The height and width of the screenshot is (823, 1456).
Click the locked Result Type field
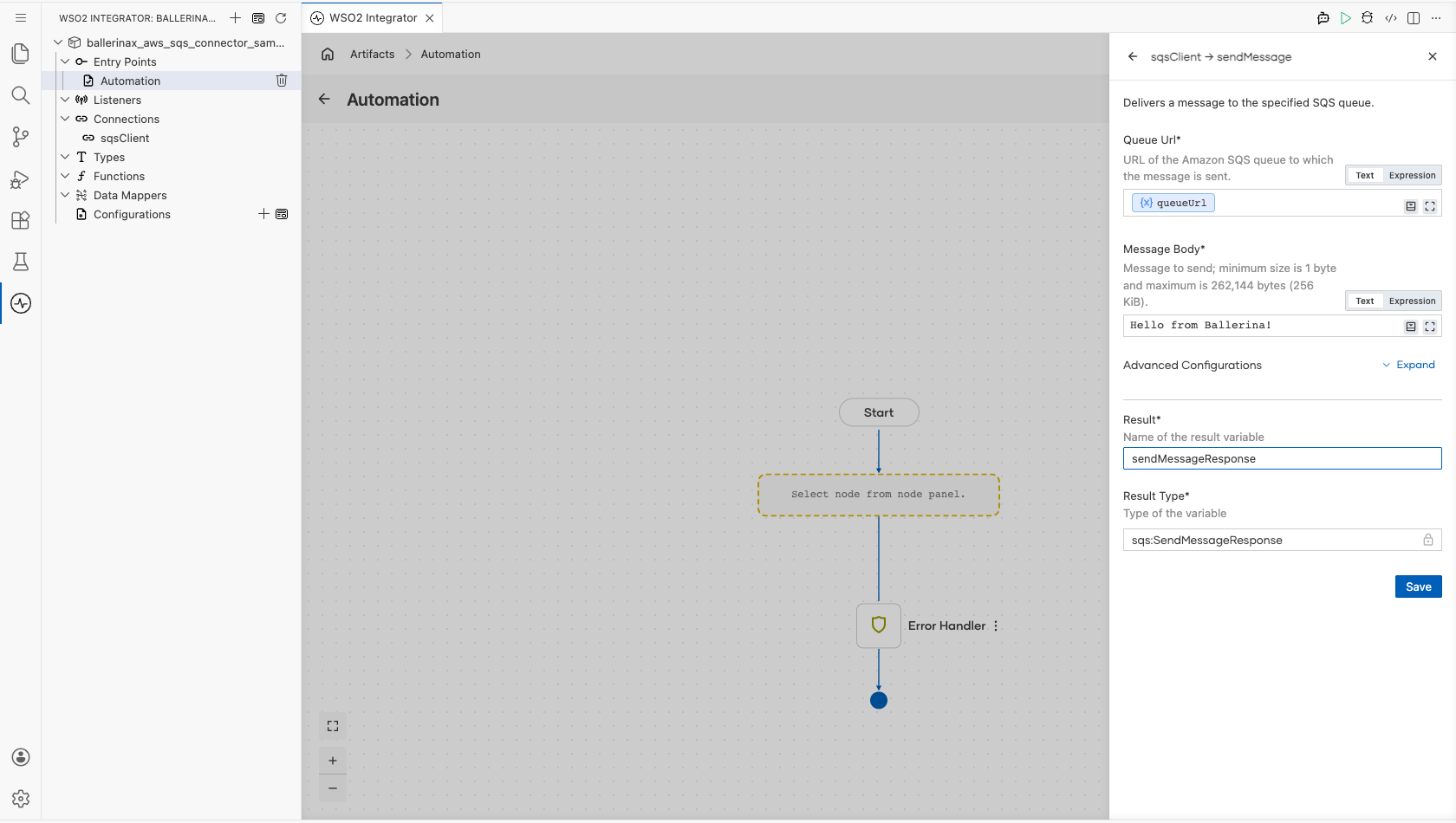point(1282,540)
